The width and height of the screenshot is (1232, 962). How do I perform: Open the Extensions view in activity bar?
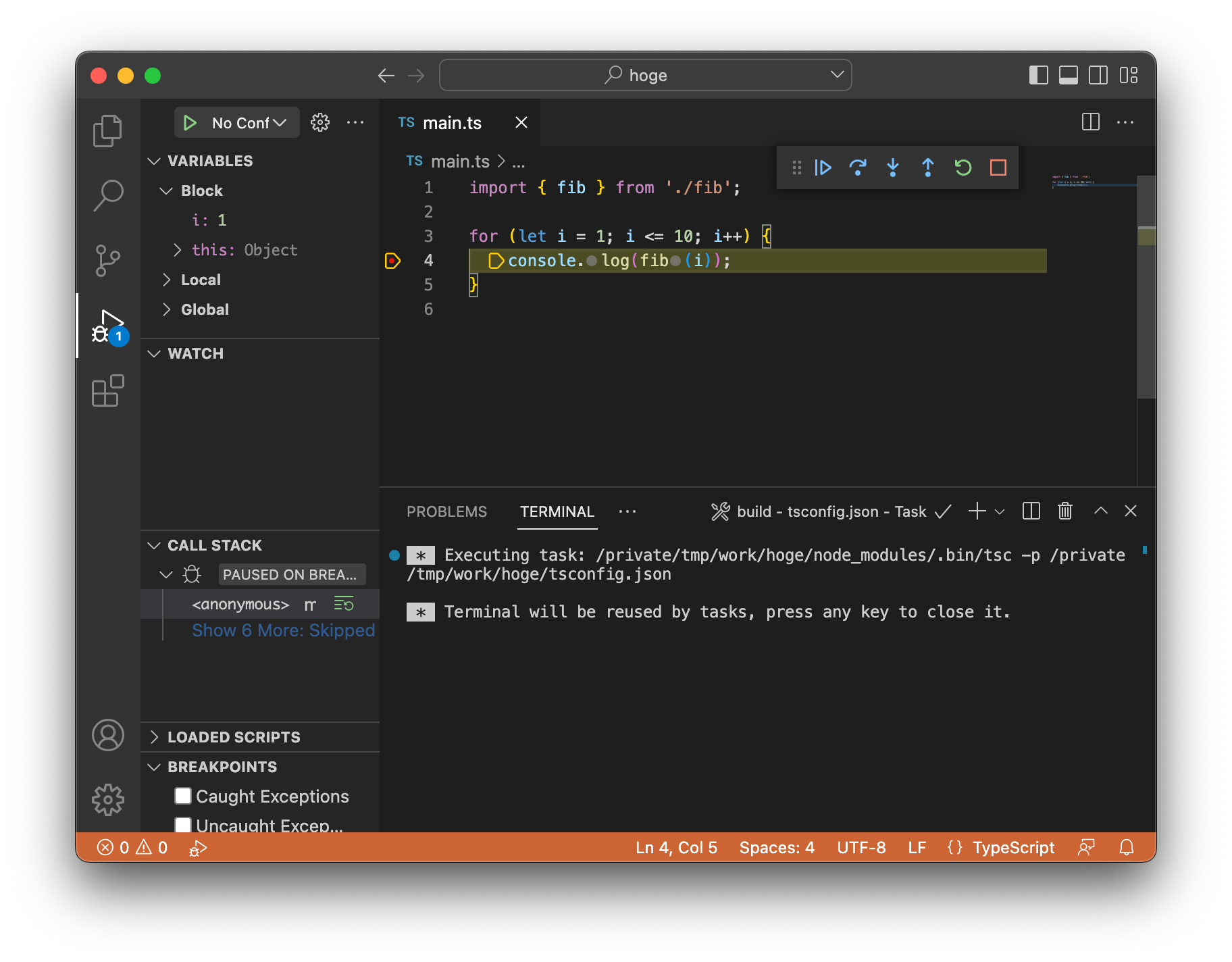[x=108, y=391]
